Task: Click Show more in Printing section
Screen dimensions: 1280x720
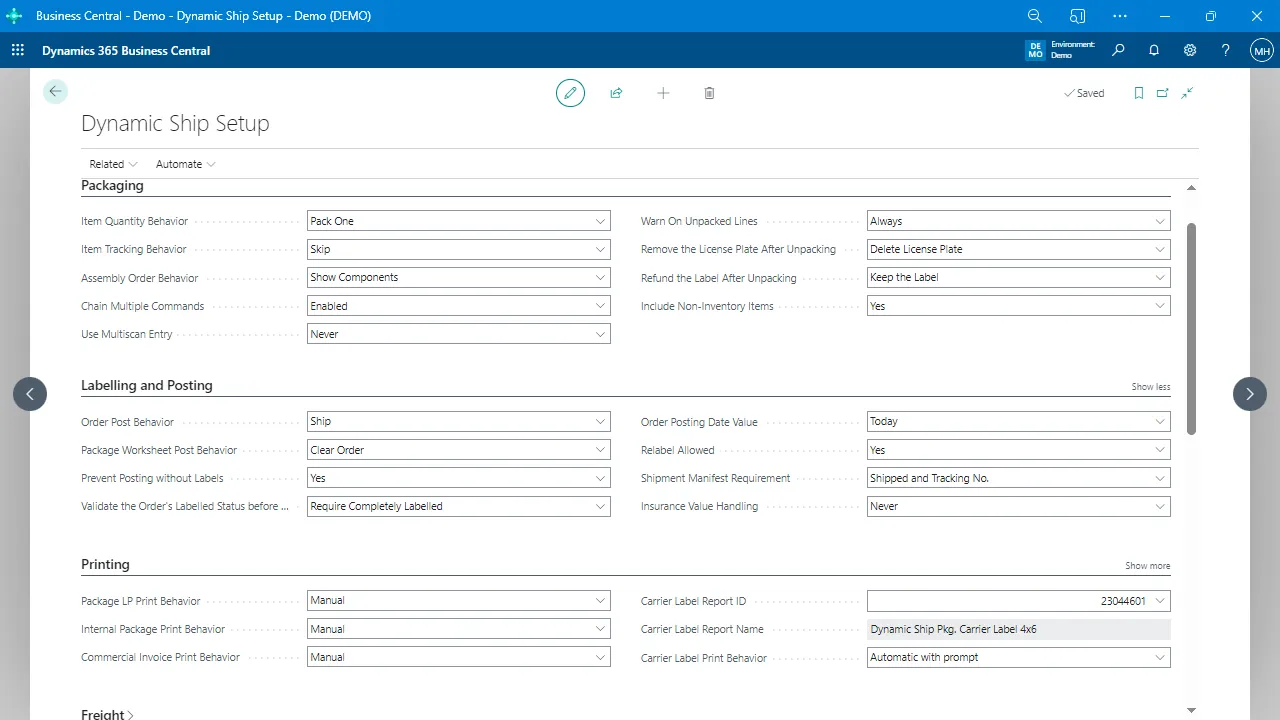Action: 1147,566
